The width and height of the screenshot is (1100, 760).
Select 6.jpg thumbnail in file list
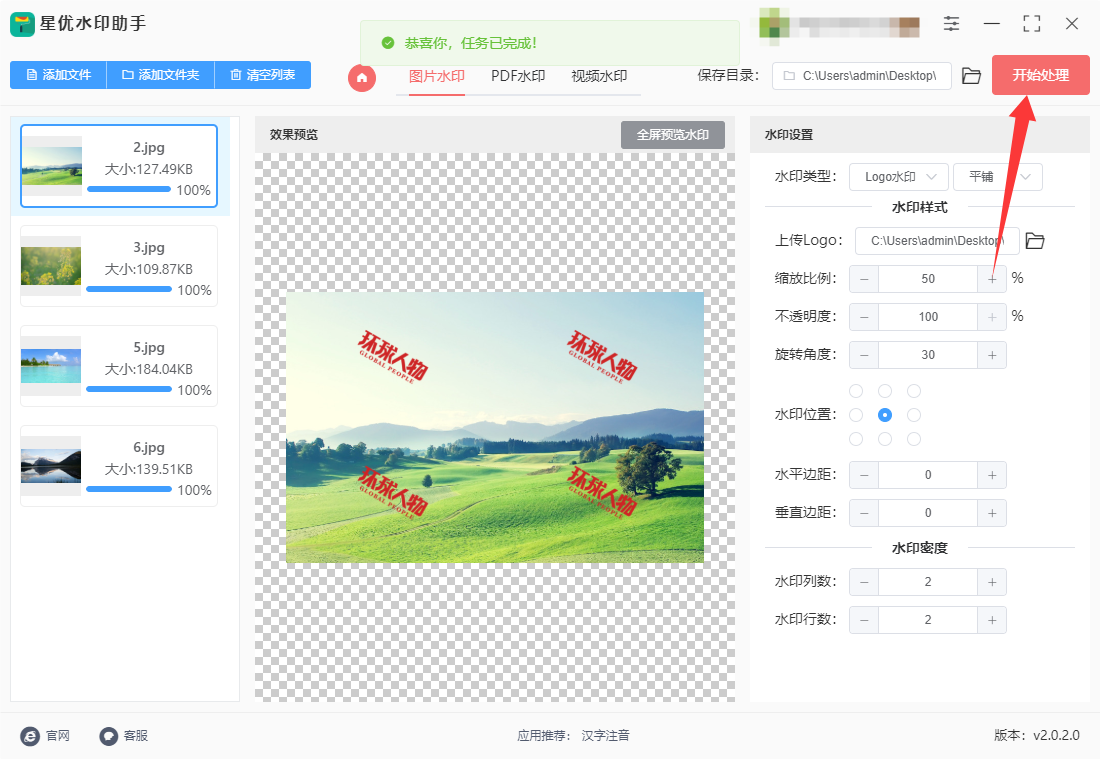pos(51,466)
